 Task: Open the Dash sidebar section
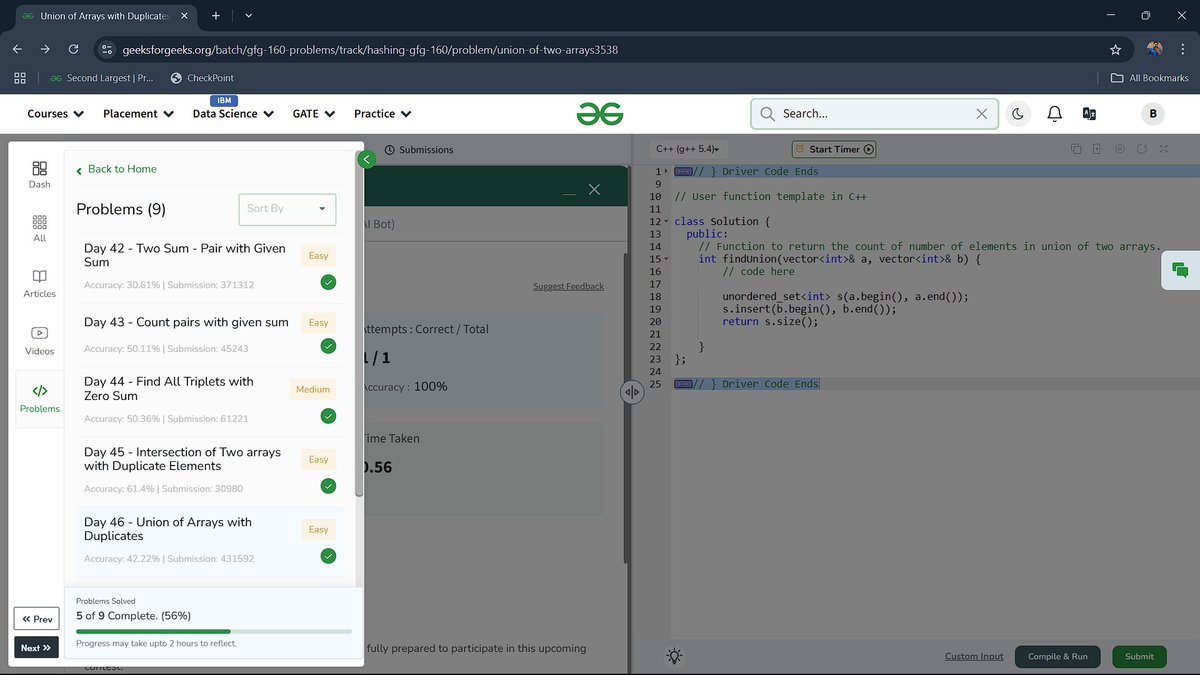pos(39,174)
